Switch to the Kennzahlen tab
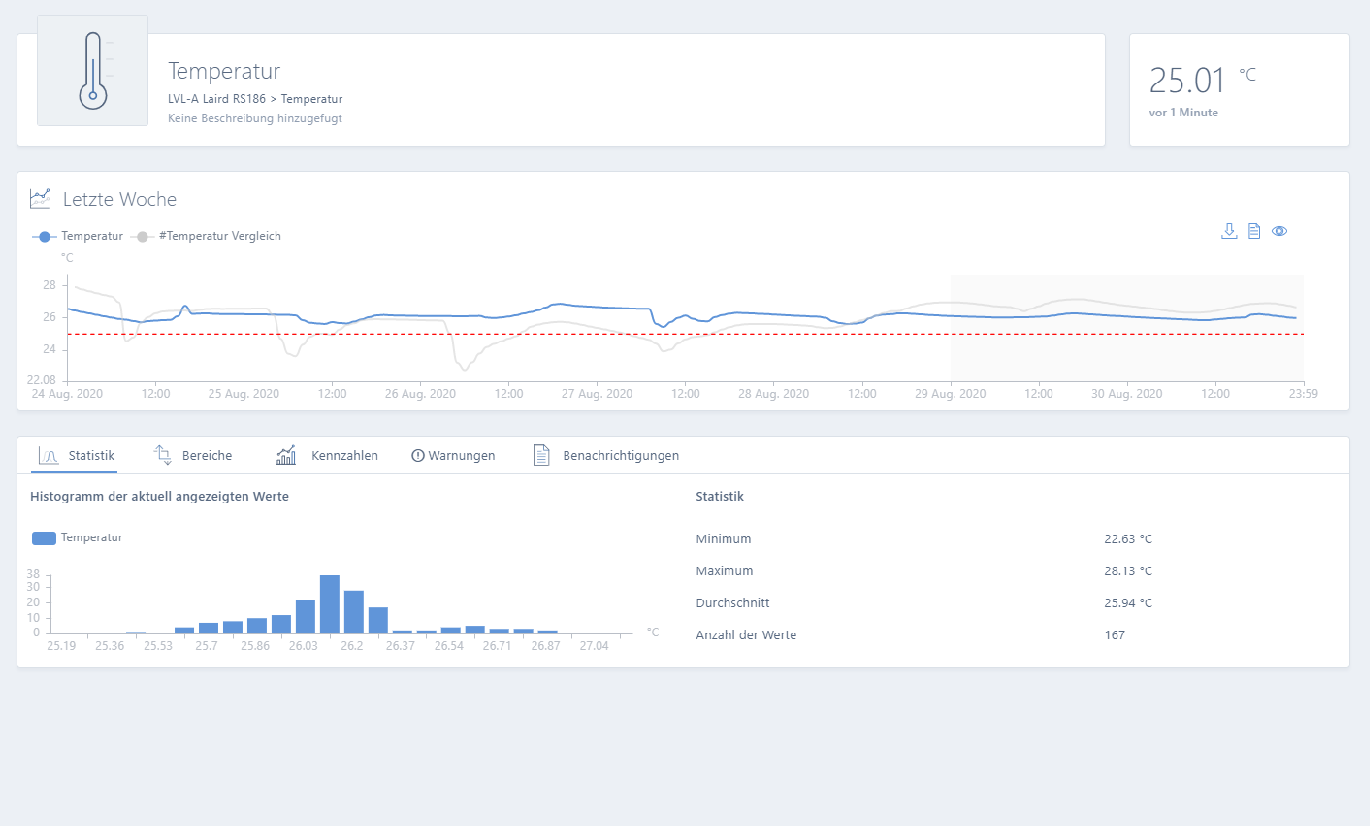This screenshot has height=826, width=1370. coord(344,456)
